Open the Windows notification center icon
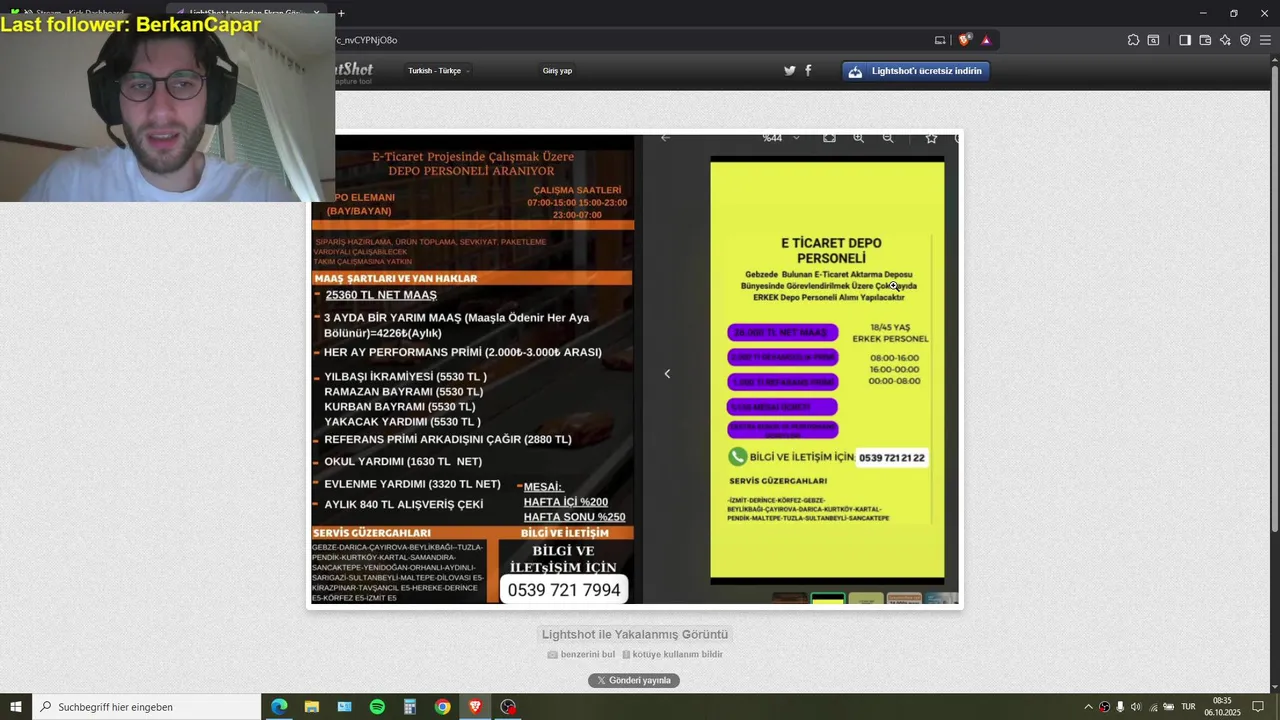The image size is (1280, 720). pyautogui.click(x=1258, y=707)
